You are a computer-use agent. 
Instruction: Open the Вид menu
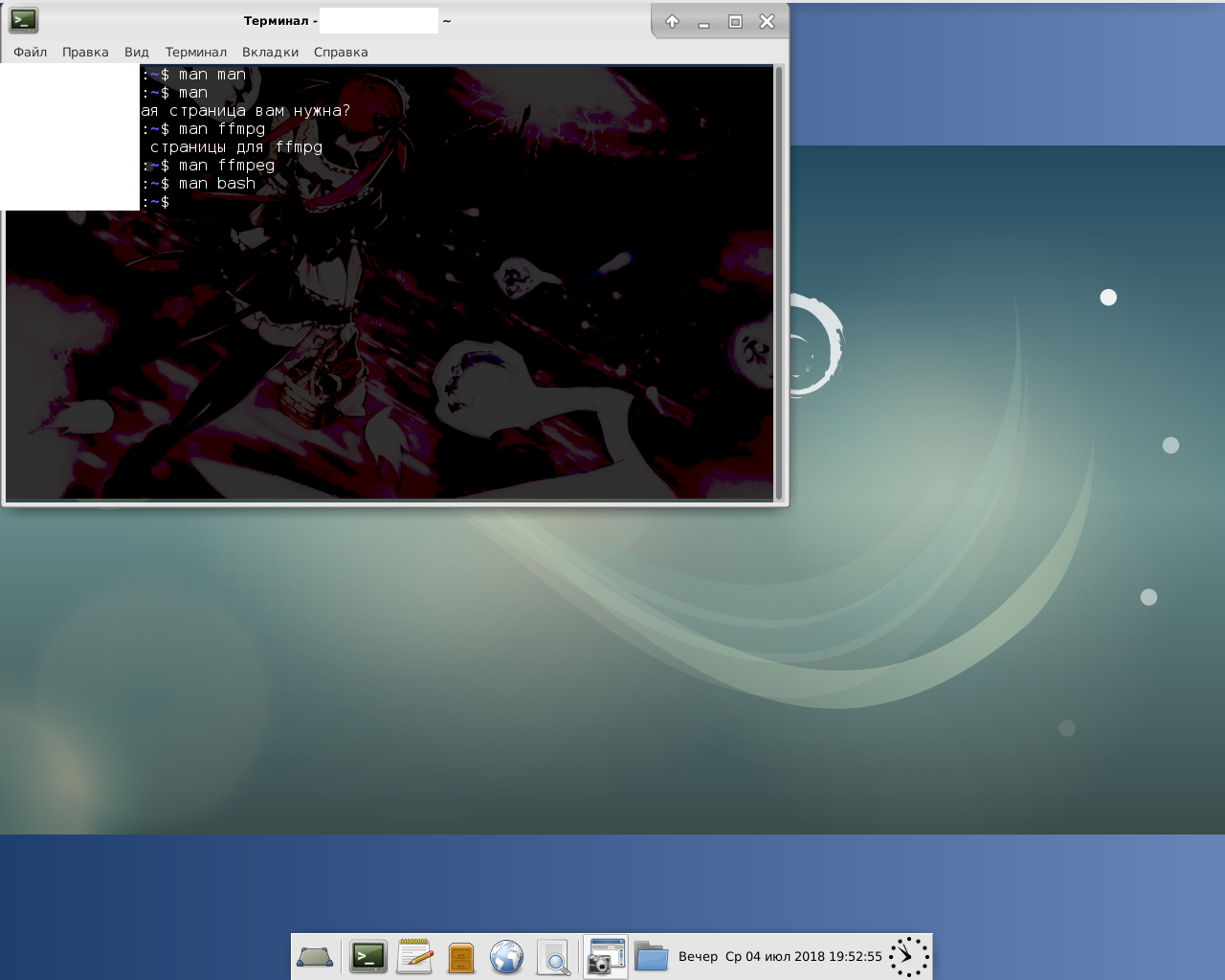pos(137,52)
